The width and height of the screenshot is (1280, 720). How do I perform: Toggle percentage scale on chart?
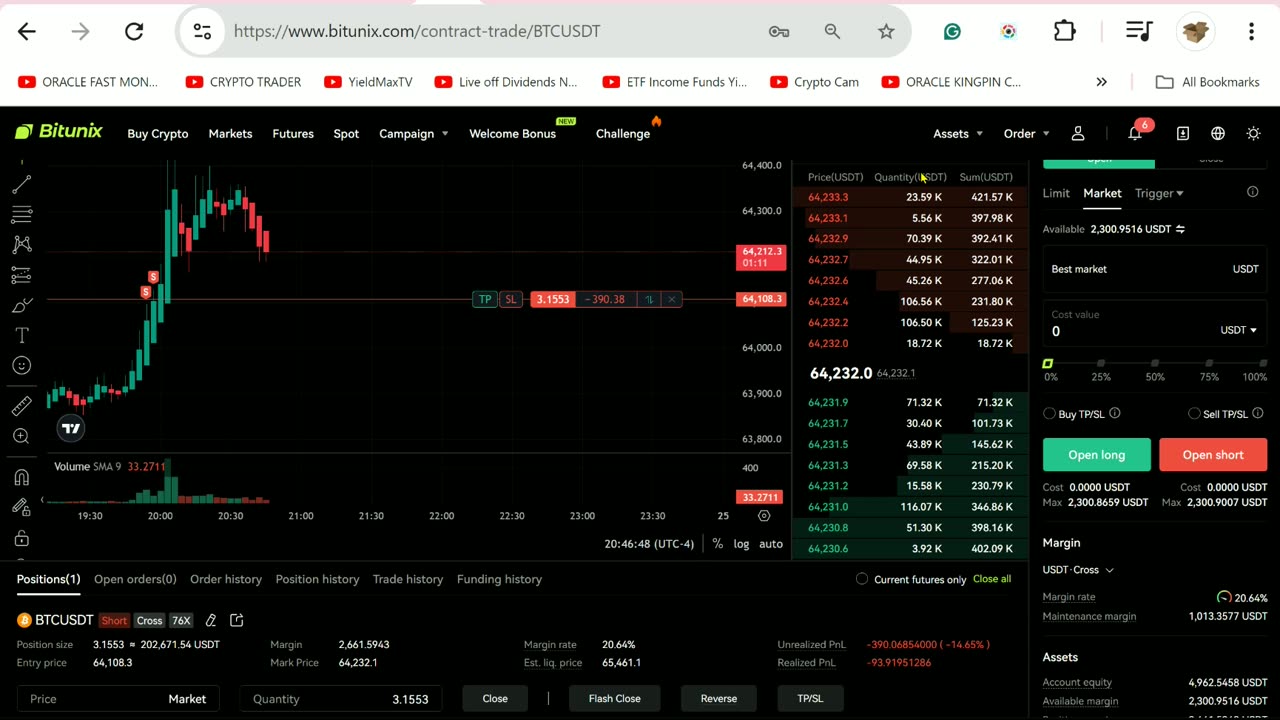717,544
